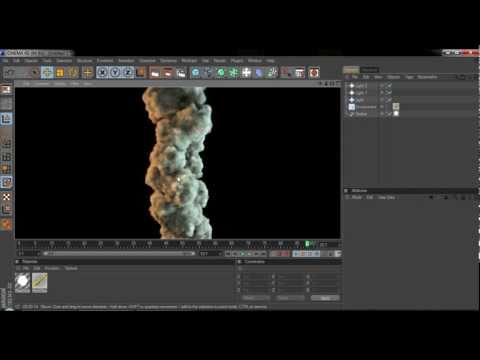Open the size mode dropdown in Coordinates panel
Viewport: 480px width, 360px height.
pos(290,298)
